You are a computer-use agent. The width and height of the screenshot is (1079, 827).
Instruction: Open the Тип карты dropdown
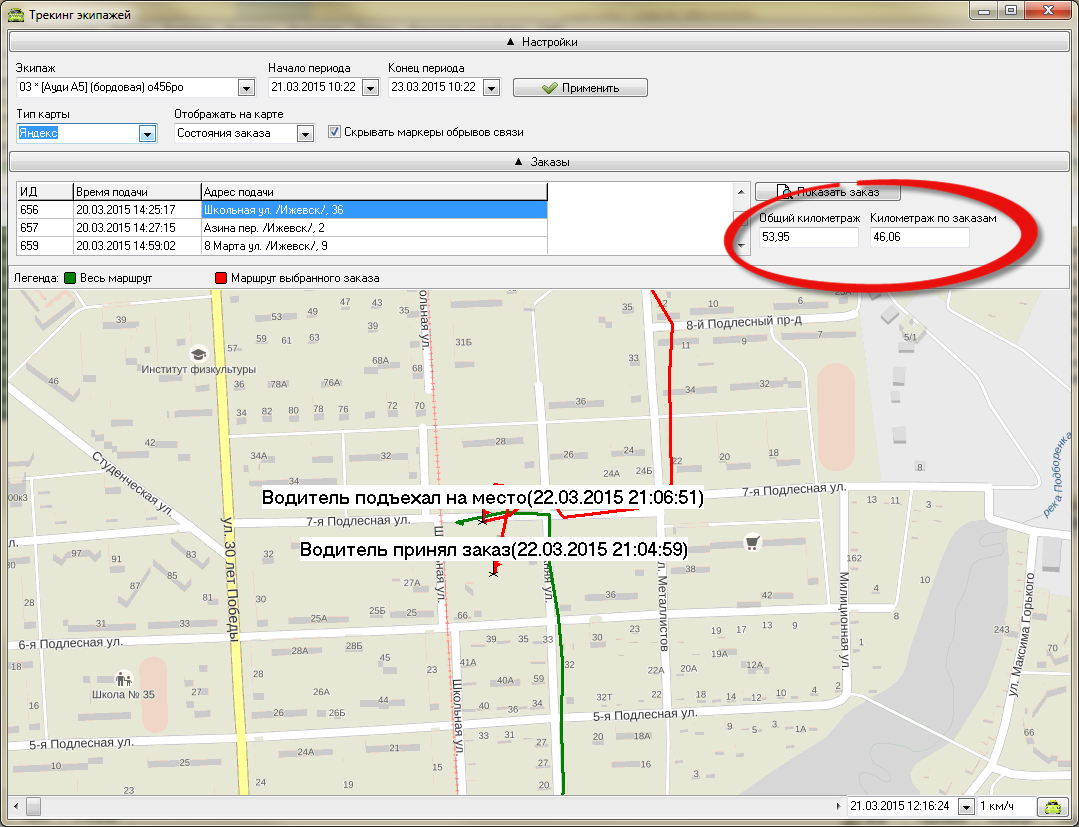[x=147, y=133]
